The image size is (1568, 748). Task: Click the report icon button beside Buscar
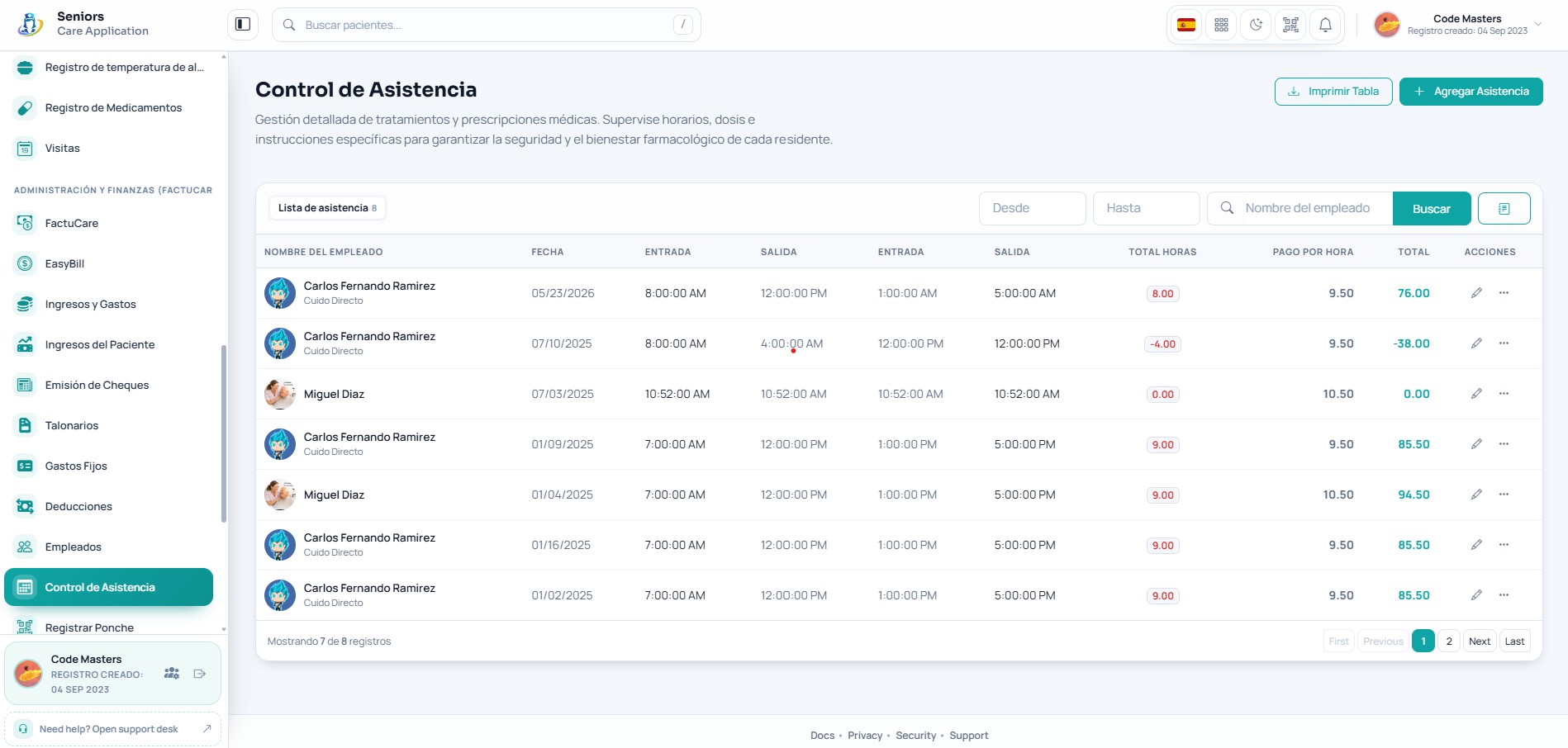pyautogui.click(x=1504, y=208)
